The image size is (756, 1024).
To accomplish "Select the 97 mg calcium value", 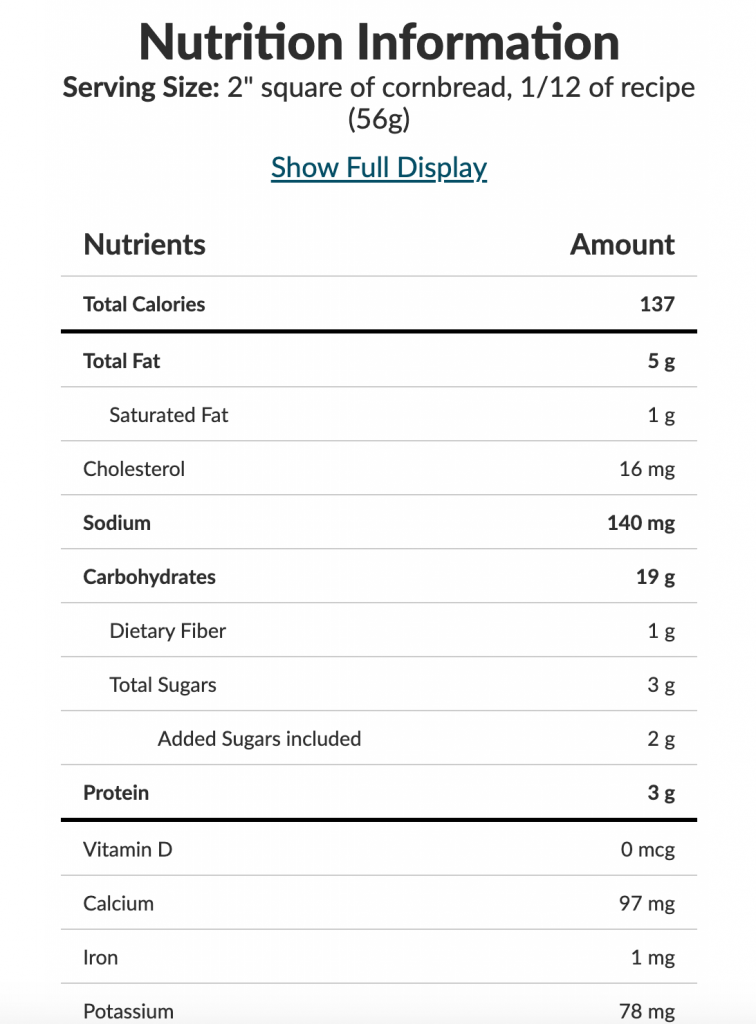I will 647,904.
